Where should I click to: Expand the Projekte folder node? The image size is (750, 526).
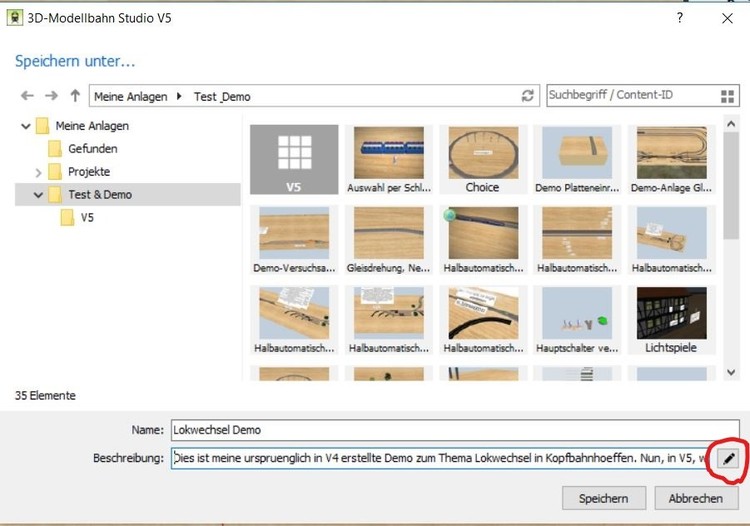[x=38, y=172]
